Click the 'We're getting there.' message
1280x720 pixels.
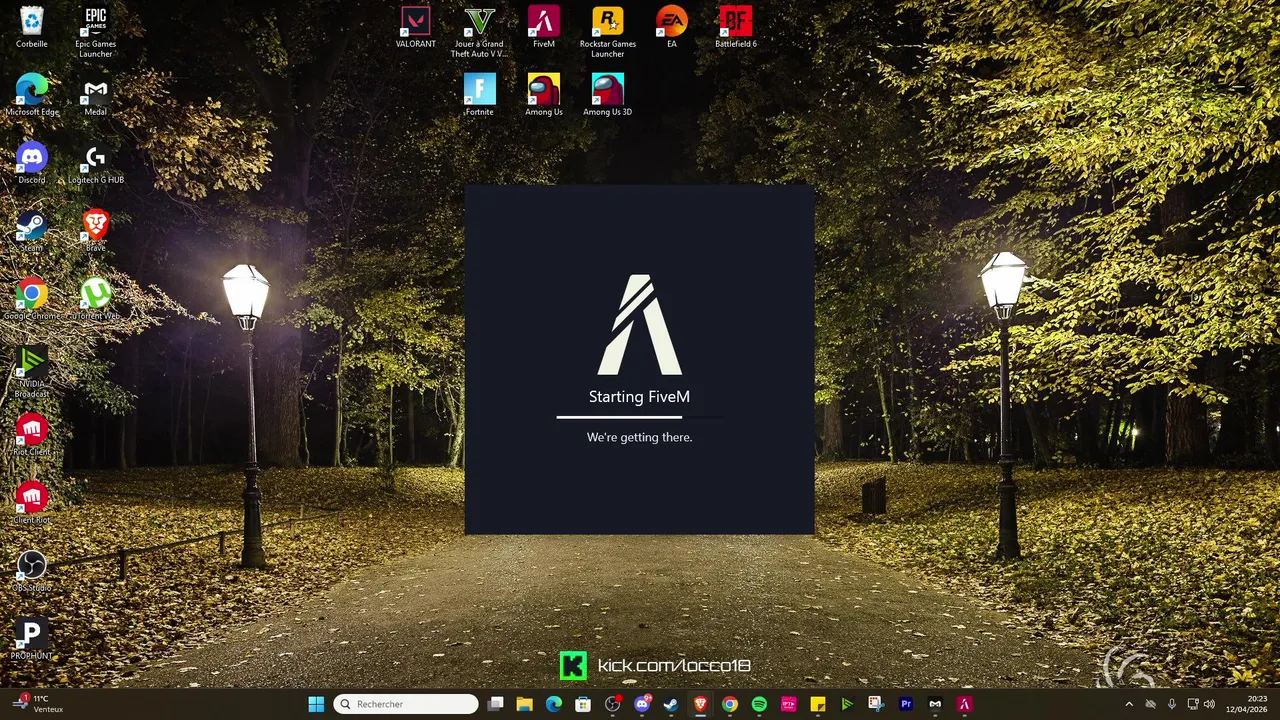coord(639,437)
